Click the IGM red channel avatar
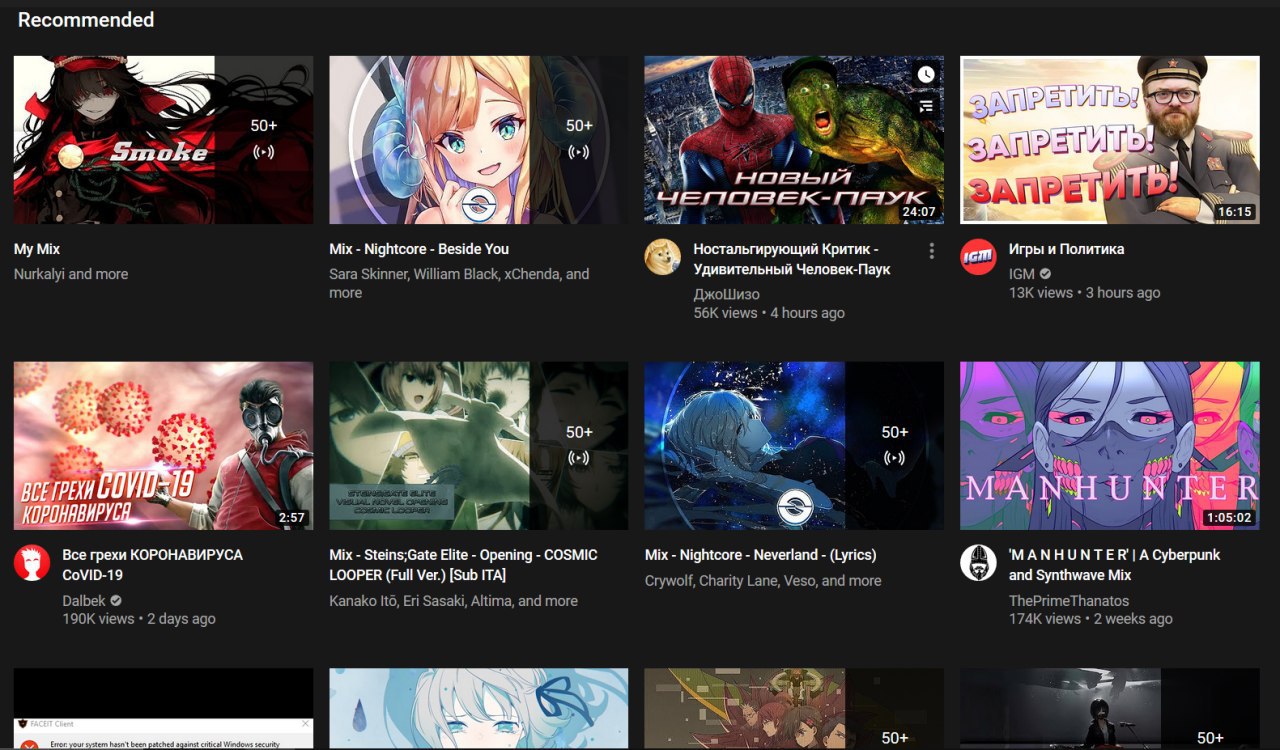Viewport: 1280px width, 750px height. point(978,257)
